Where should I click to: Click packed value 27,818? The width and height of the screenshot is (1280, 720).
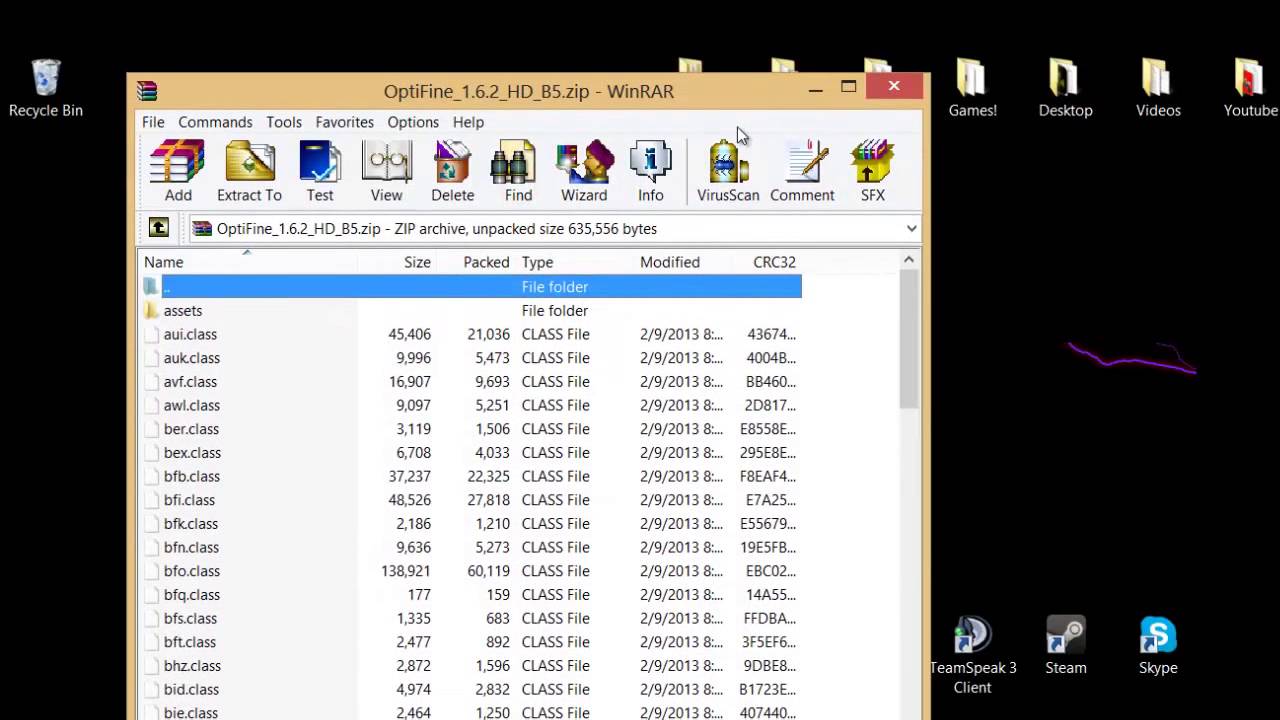488,500
